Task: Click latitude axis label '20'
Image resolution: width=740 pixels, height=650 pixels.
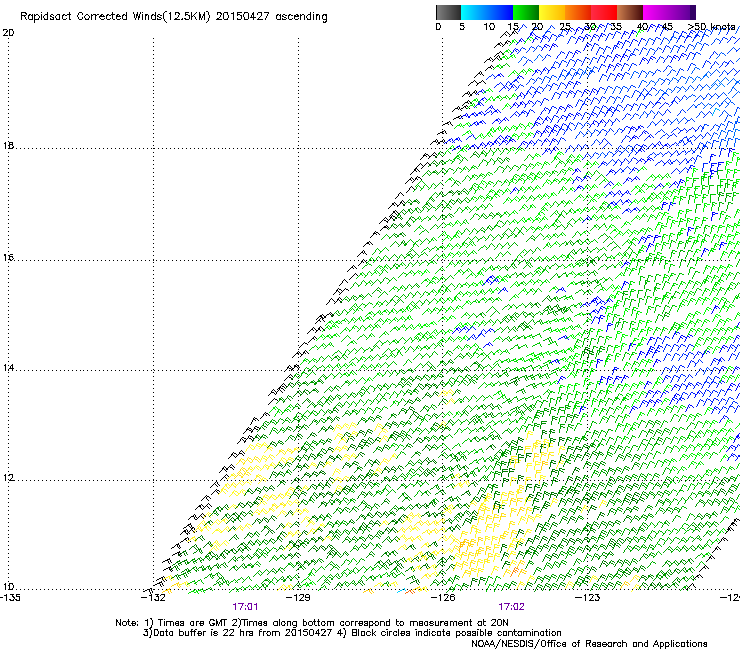Action: (x=8, y=33)
